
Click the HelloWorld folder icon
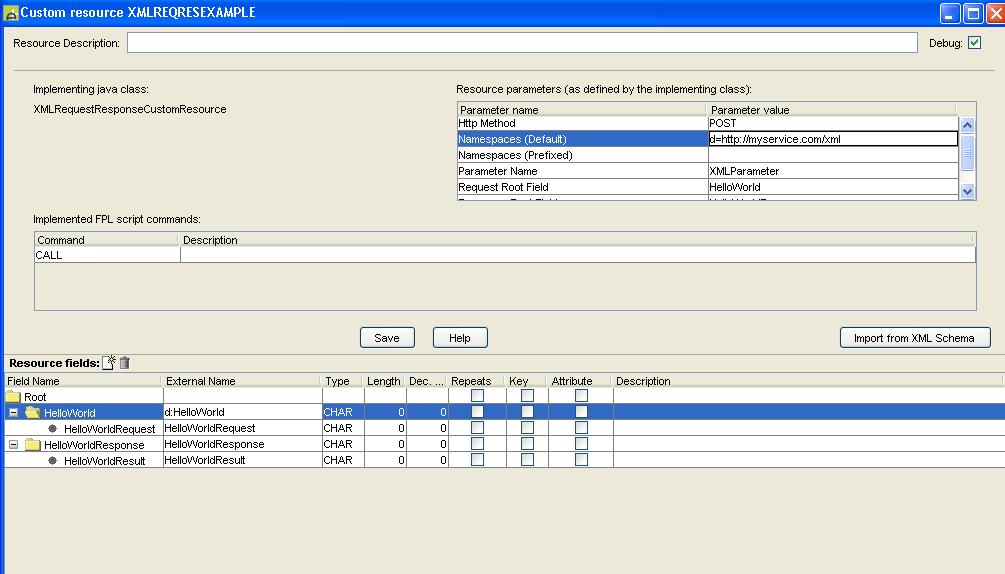pos(33,412)
